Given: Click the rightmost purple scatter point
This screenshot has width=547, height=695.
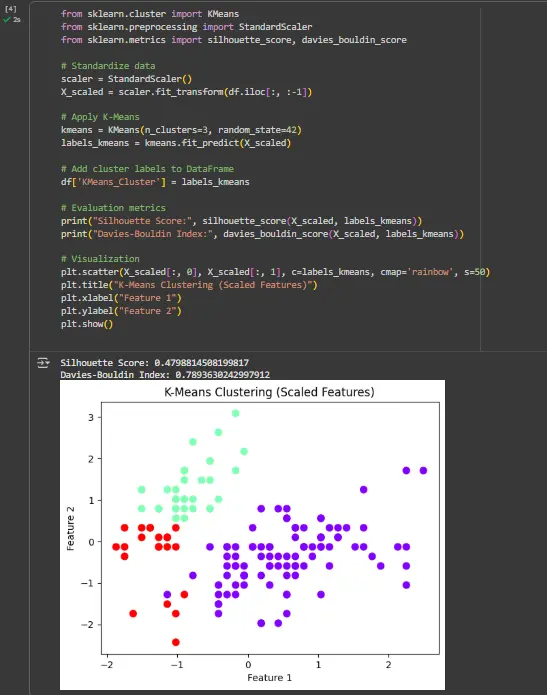Looking at the screenshot, I should tap(423, 470).
